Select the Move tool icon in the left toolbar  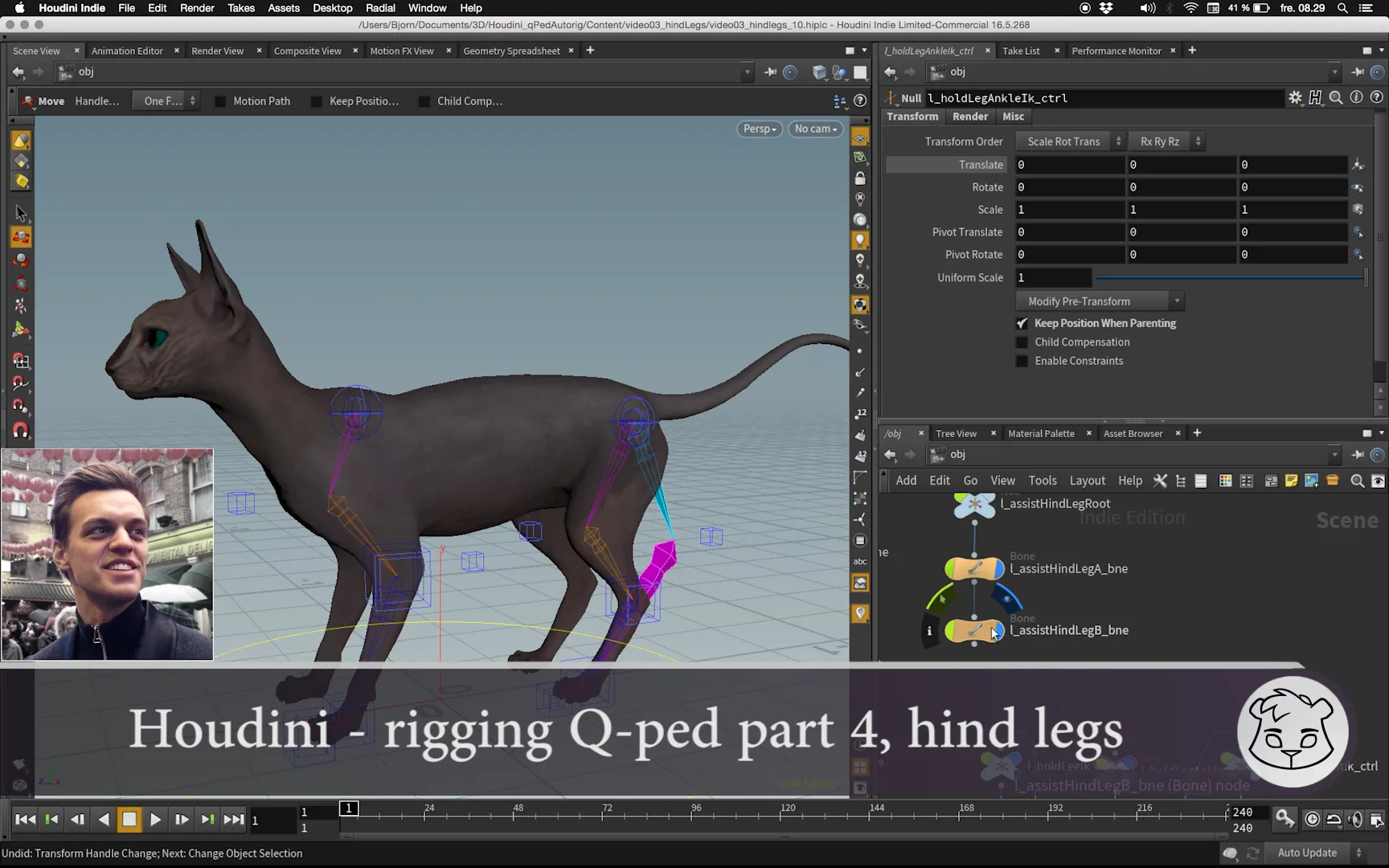tap(21, 237)
